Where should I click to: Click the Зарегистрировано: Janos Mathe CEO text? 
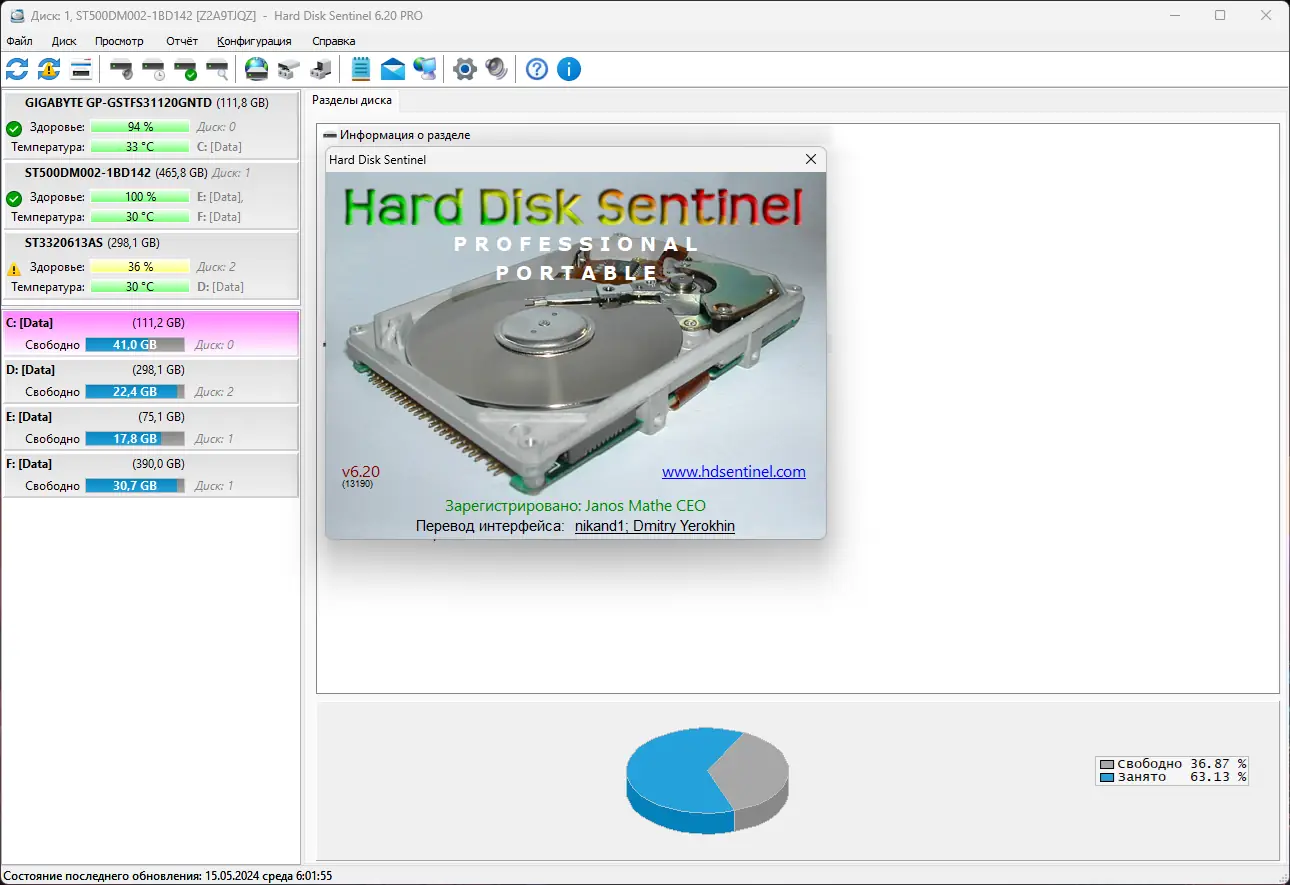(x=575, y=506)
